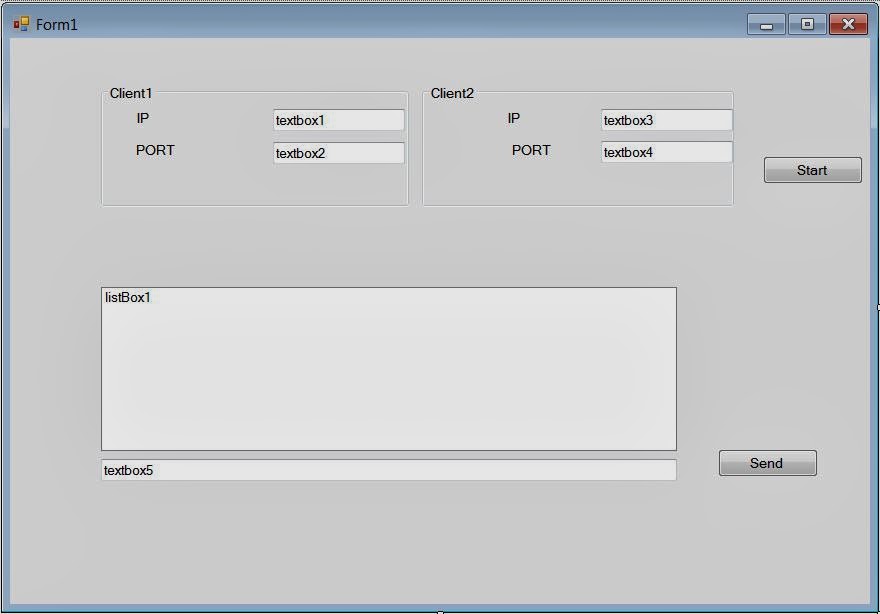The image size is (880, 614).
Task: Click the IP label in Client1 group
Action: pos(143,118)
